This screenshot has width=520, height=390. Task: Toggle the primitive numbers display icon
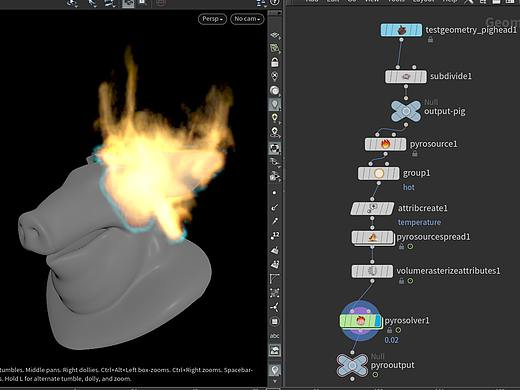(275, 264)
